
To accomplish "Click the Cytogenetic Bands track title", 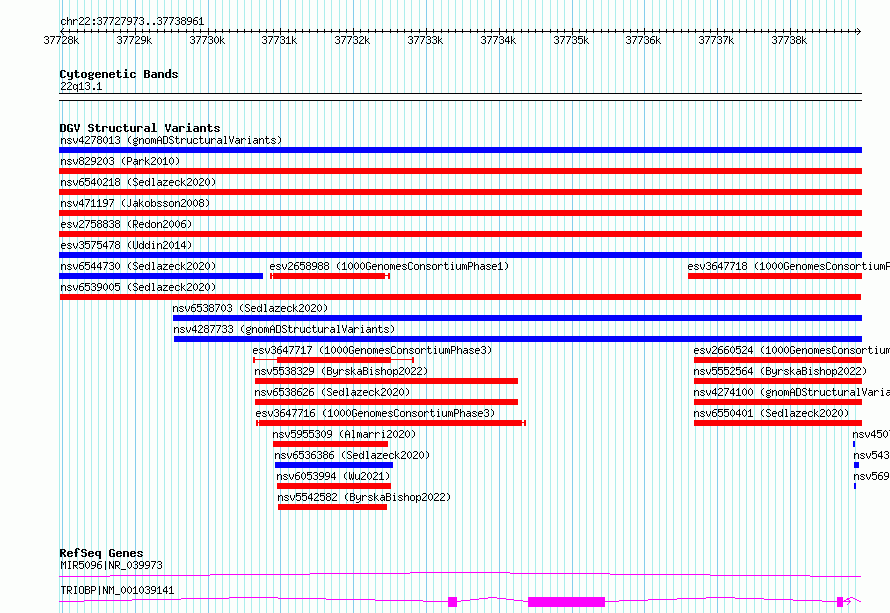I will click(119, 74).
